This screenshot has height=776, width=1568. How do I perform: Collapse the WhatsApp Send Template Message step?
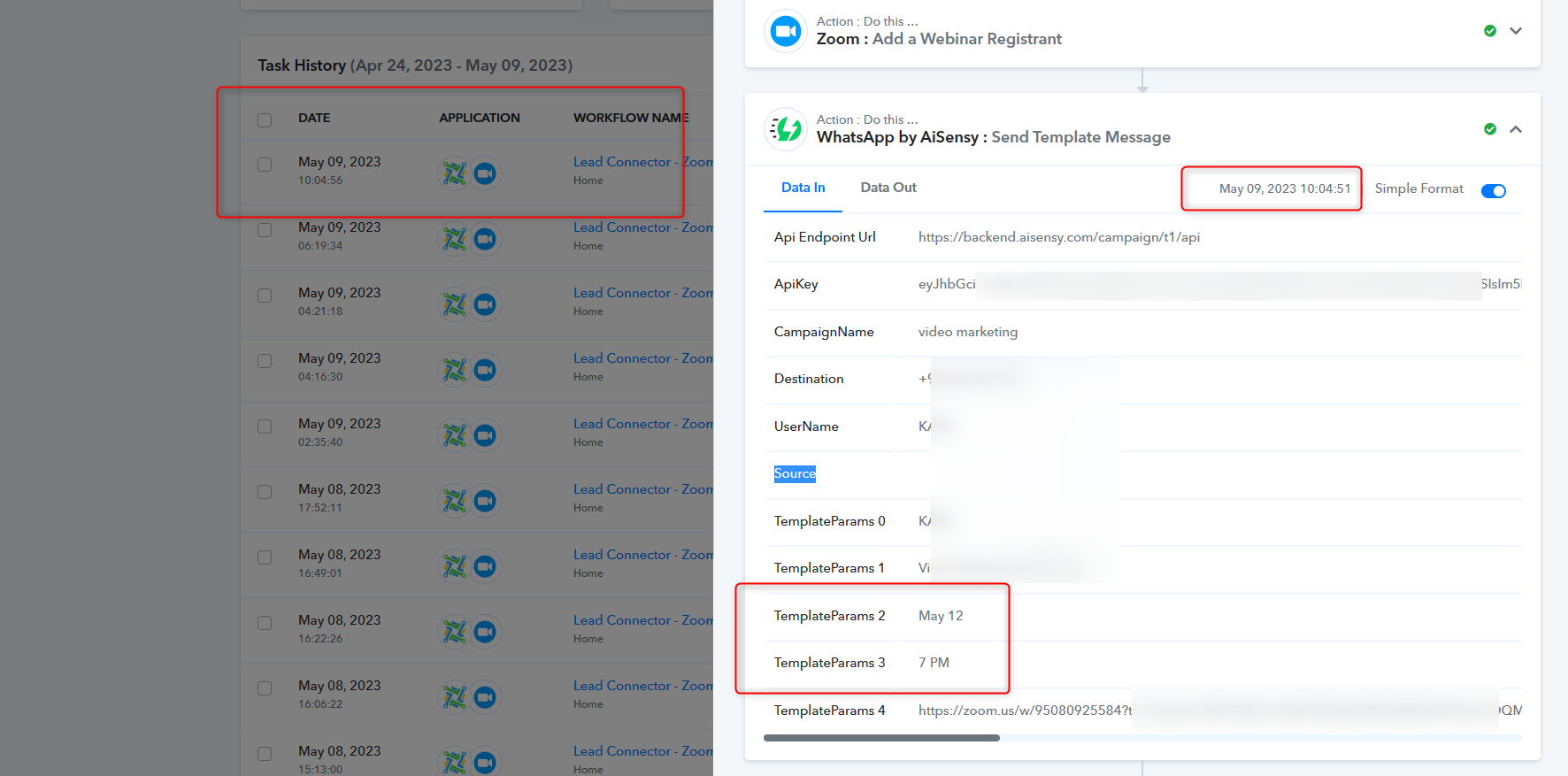coord(1516,129)
